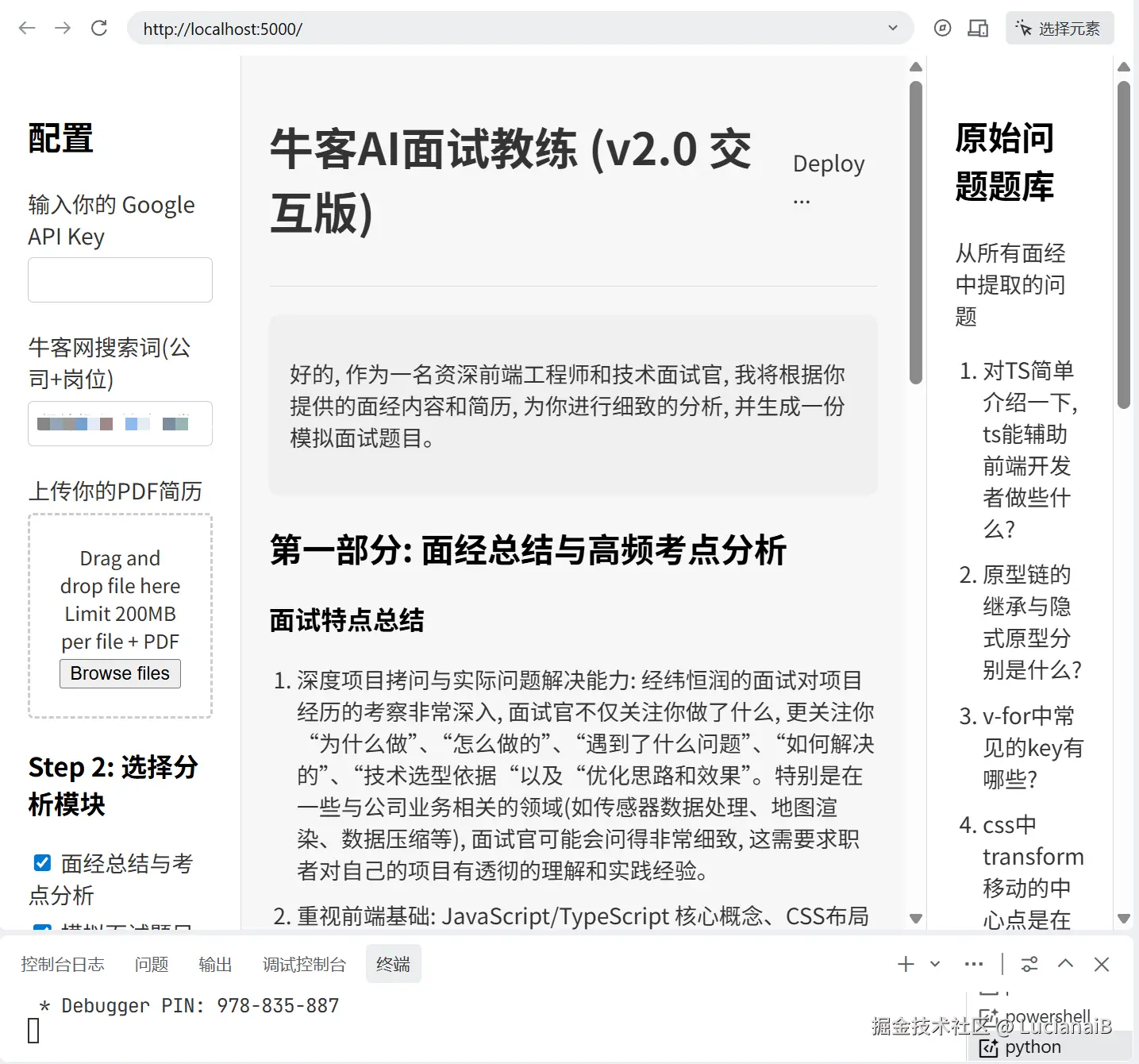Click the question 'v-for中常见的key有哪些?'
The image size is (1139, 1064).
(1033, 747)
